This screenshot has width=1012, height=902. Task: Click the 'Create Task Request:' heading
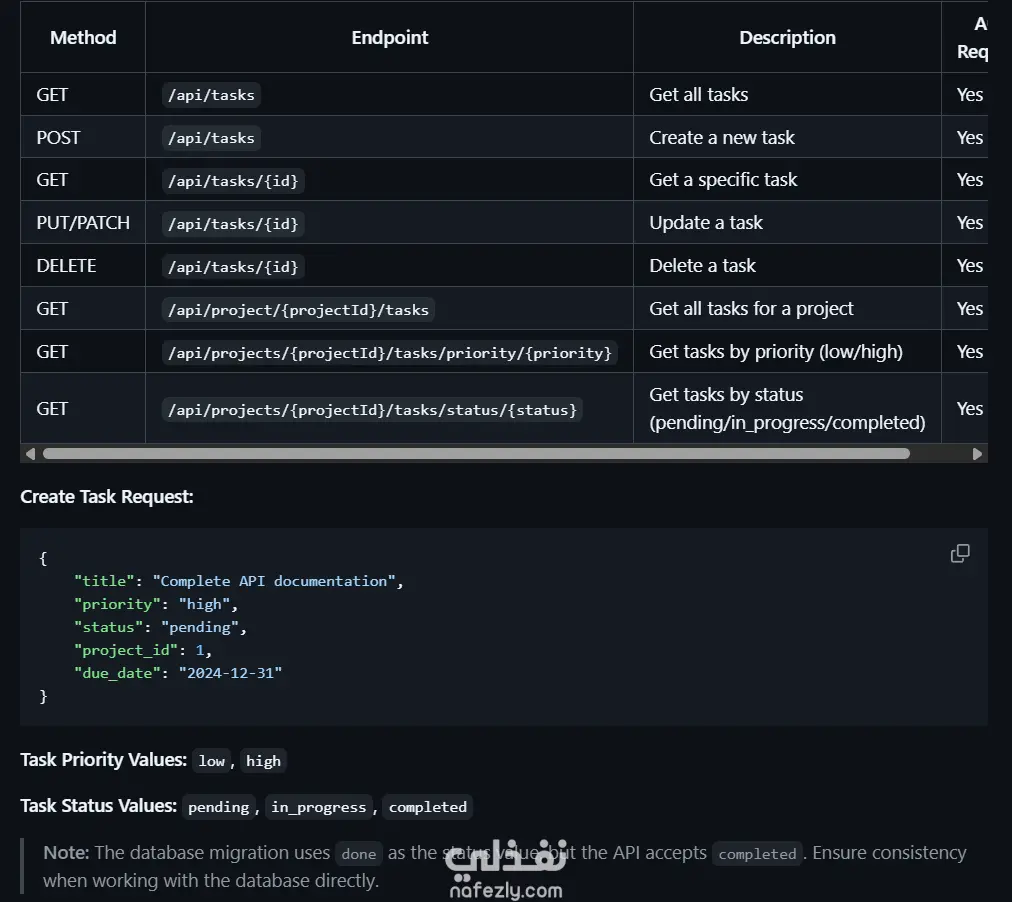(107, 497)
